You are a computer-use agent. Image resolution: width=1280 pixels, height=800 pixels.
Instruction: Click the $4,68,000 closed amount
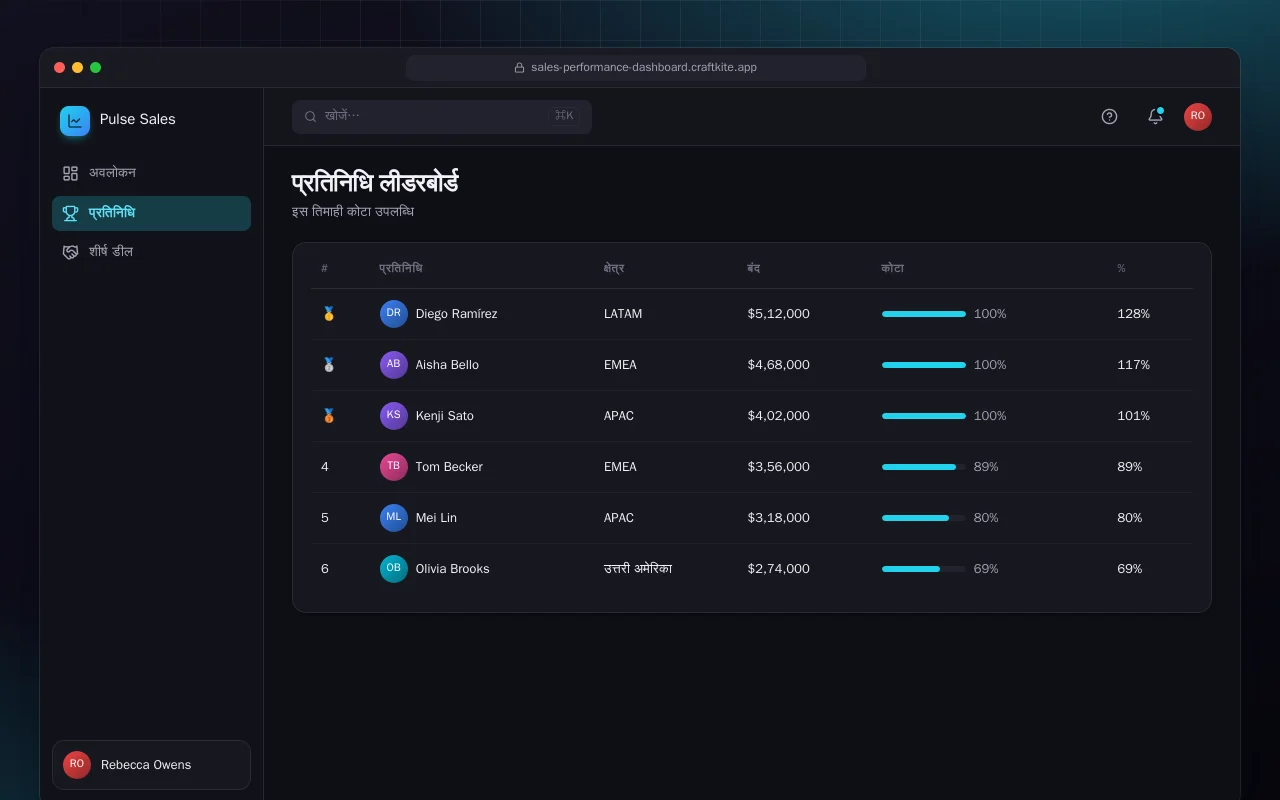point(779,365)
